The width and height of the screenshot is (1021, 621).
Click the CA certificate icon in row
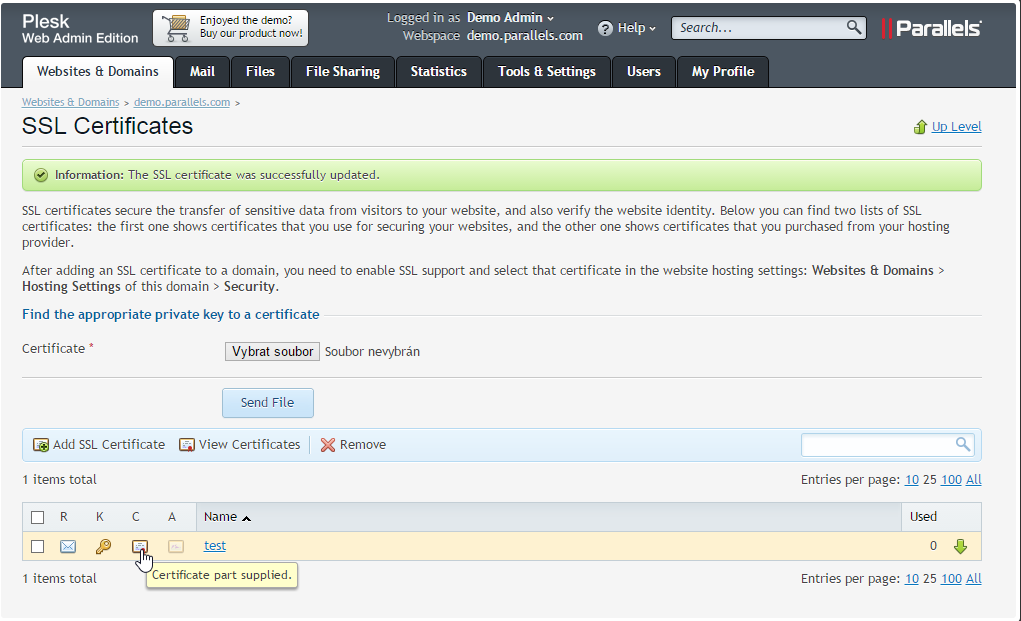[x=176, y=546]
